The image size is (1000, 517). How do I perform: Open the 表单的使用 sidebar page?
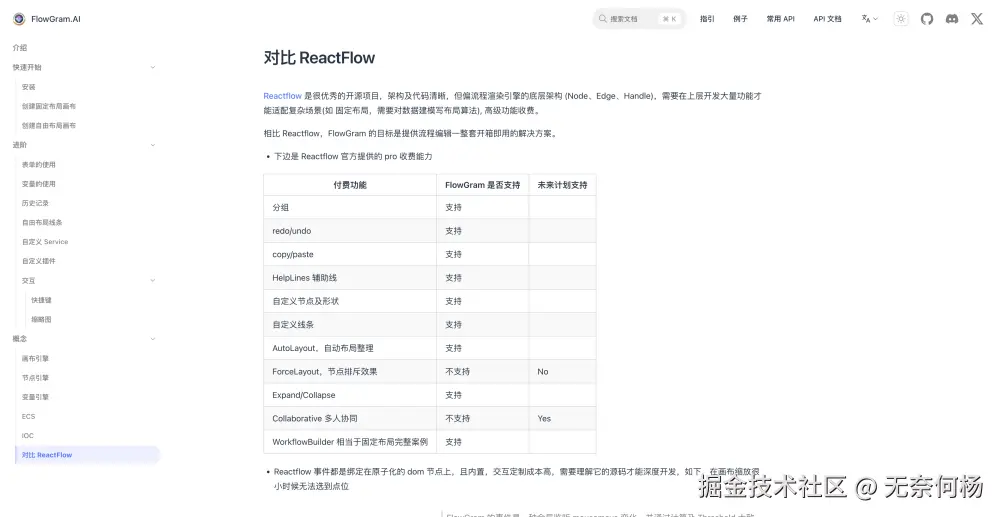pyautogui.click(x=39, y=164)
